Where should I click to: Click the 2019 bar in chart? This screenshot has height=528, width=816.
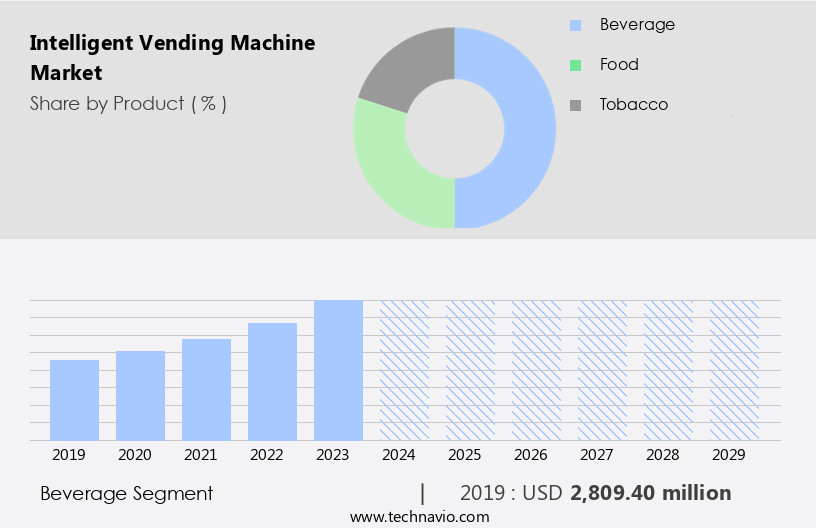[74, 400]
